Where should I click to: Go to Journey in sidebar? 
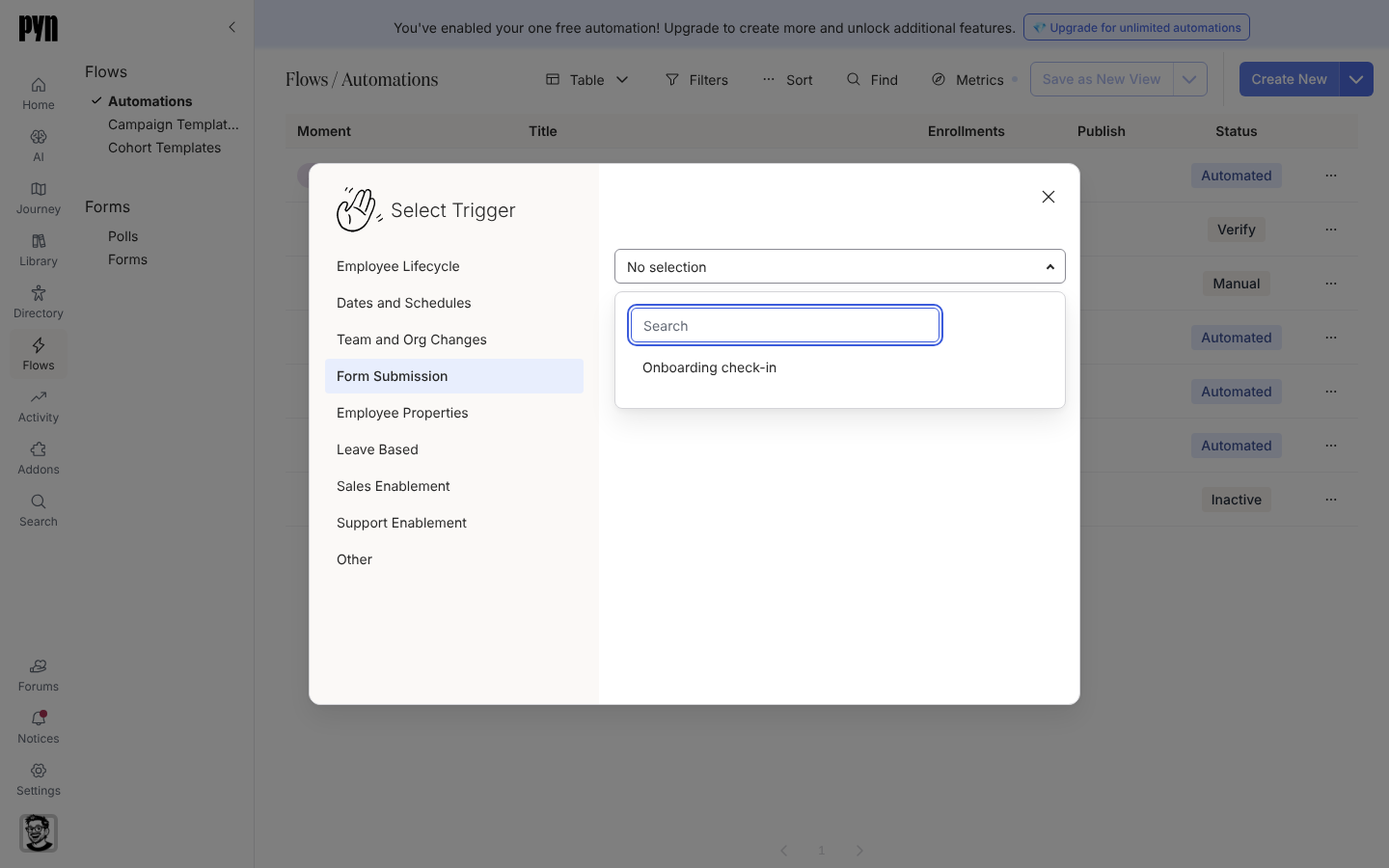click(x=39, y=198)
